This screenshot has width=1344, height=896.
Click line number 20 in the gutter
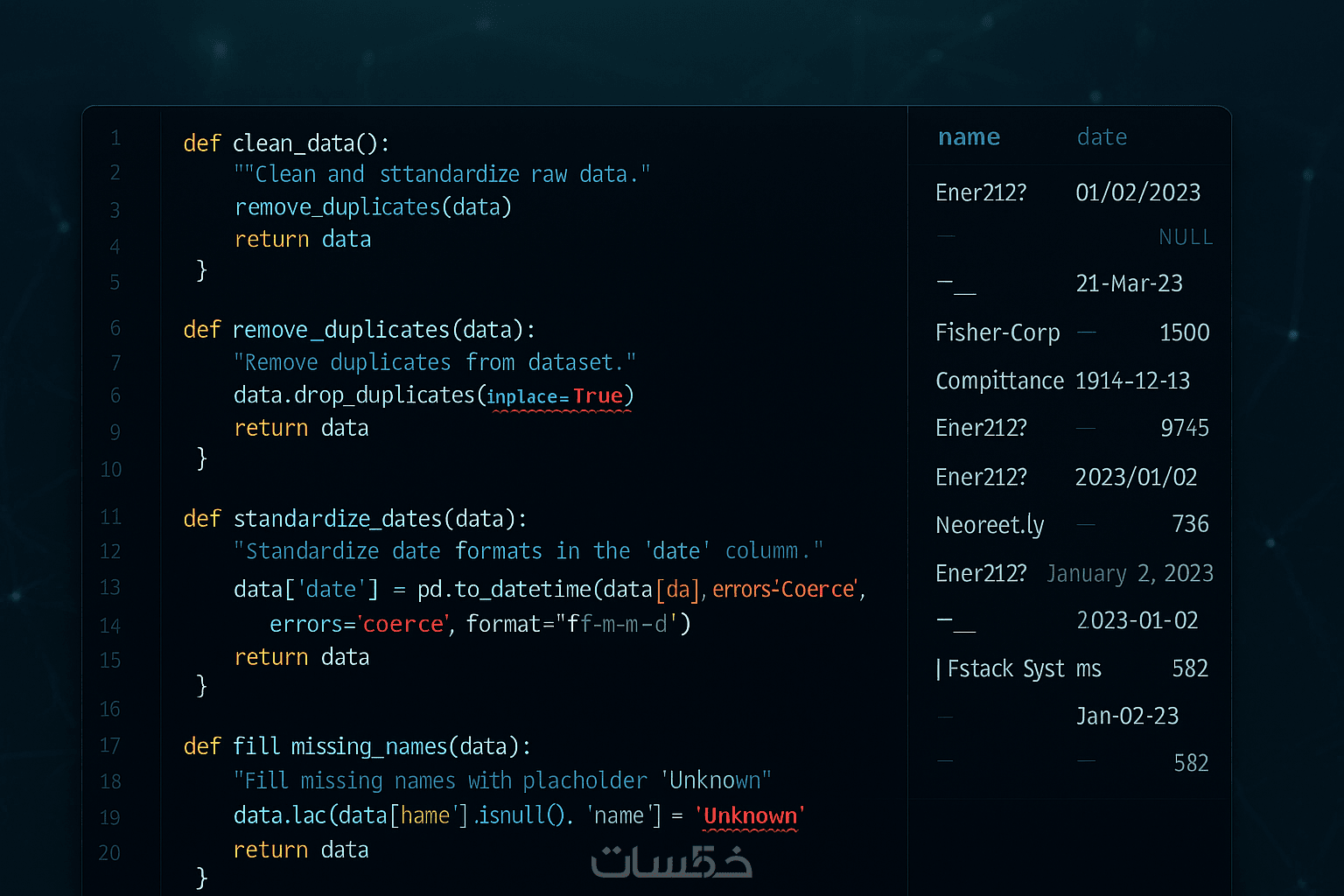point(109,853)
